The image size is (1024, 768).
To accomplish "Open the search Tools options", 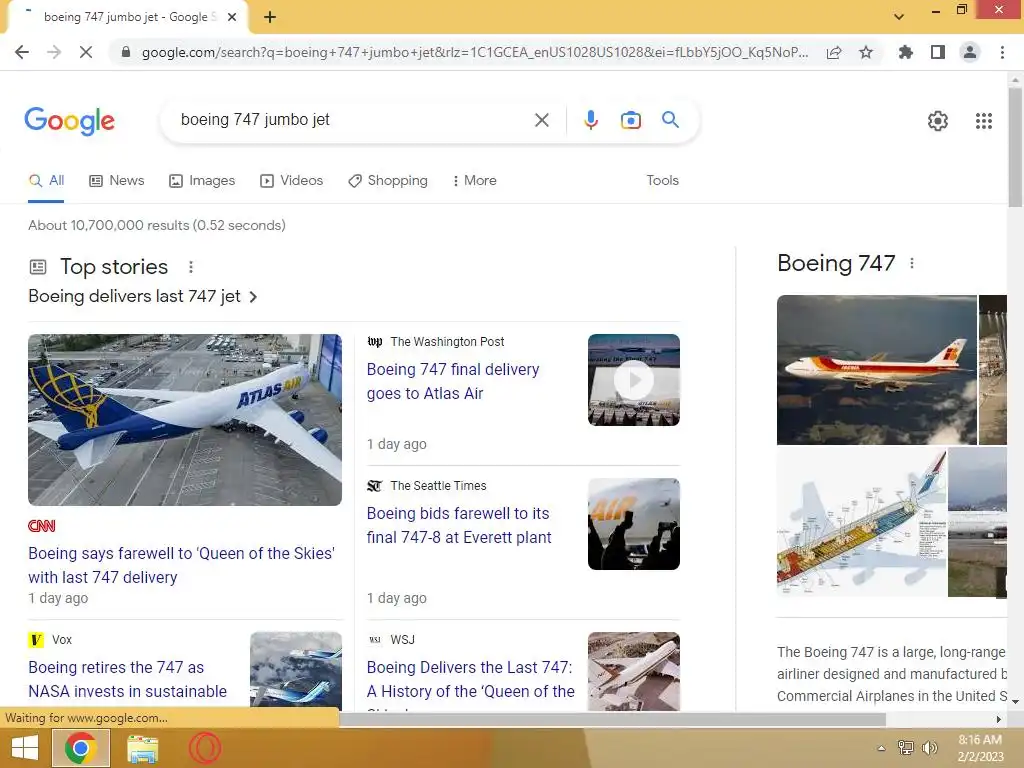I will click(x=662, y=180).
